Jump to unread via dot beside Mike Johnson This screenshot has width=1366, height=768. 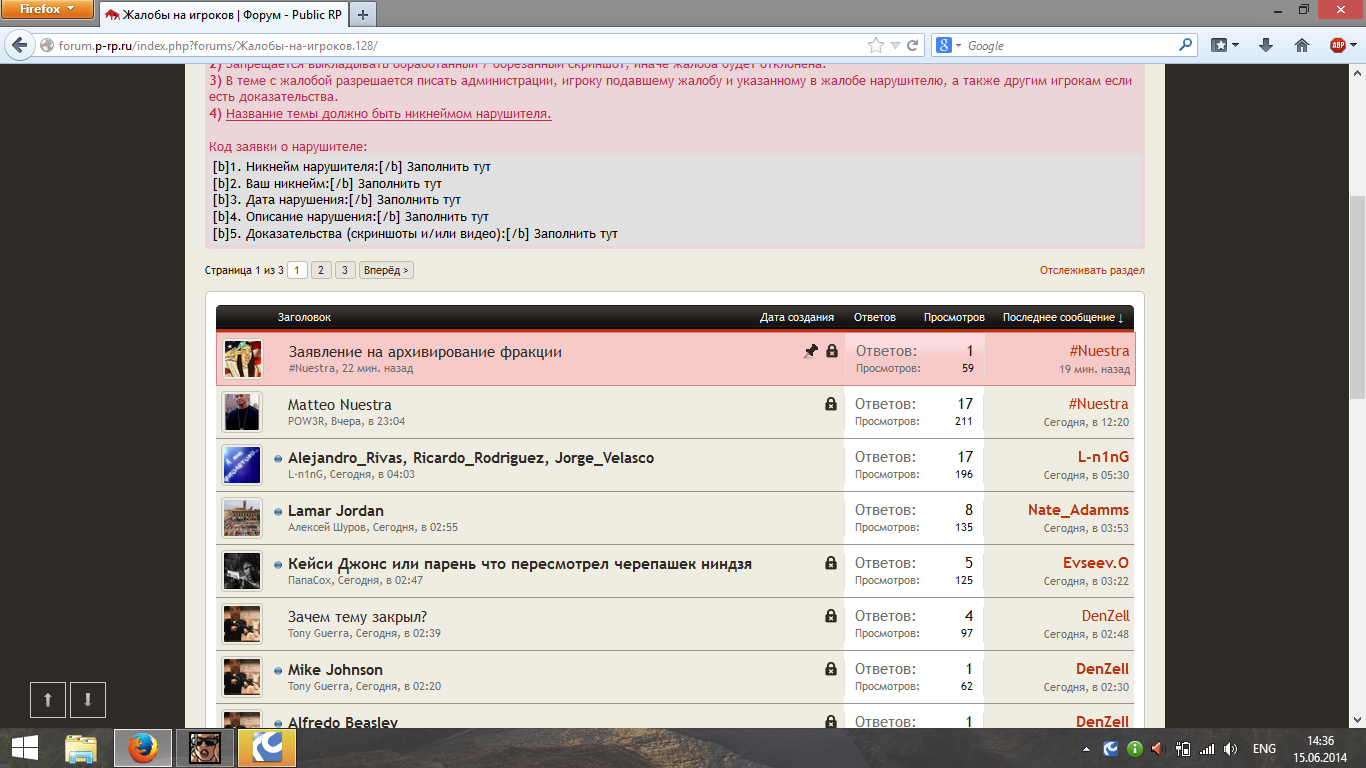click(278, 670)
